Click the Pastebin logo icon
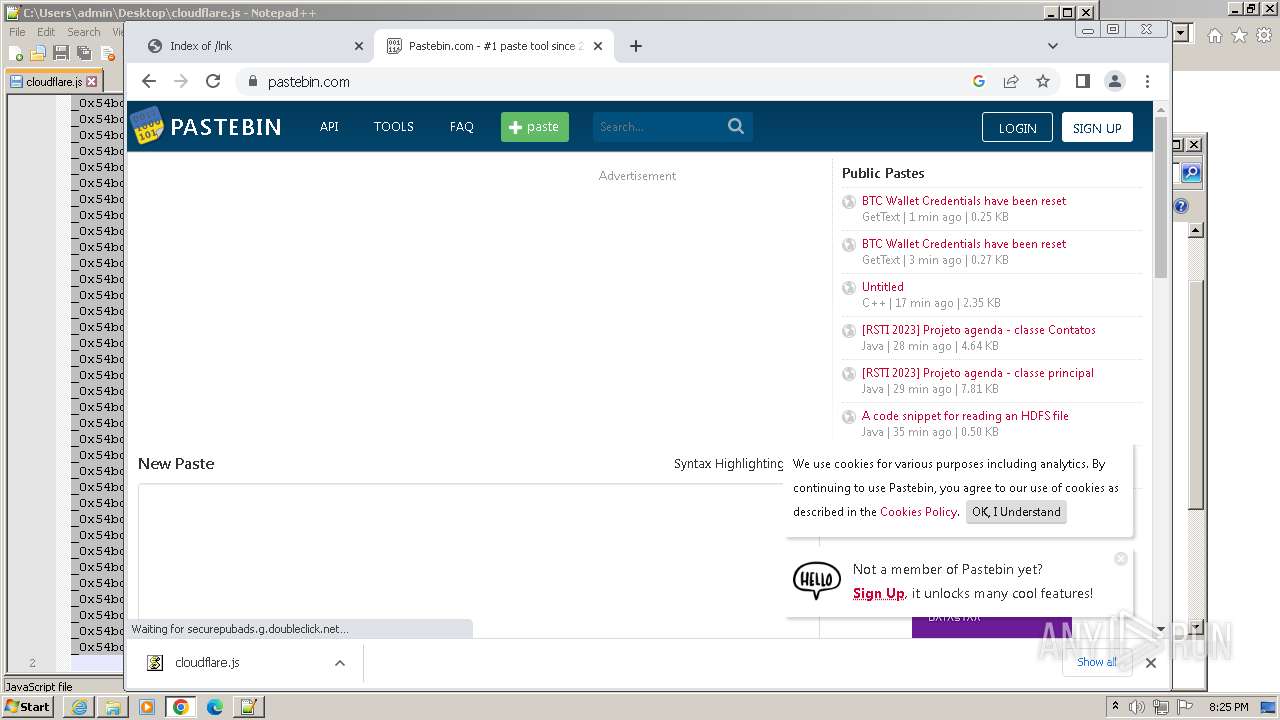Viewport: 1280px width, 720px height. (x=147, y=126)
